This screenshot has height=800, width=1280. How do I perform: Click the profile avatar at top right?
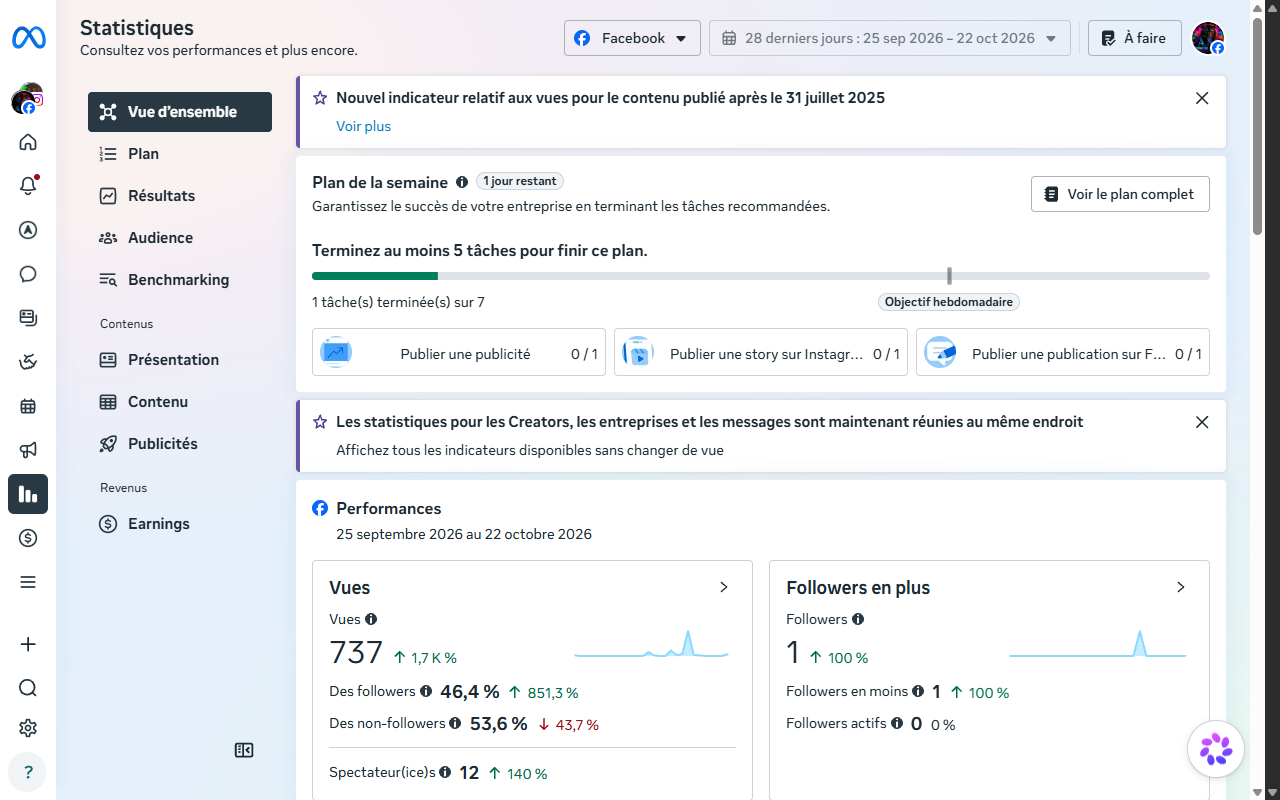point(1208,38)
